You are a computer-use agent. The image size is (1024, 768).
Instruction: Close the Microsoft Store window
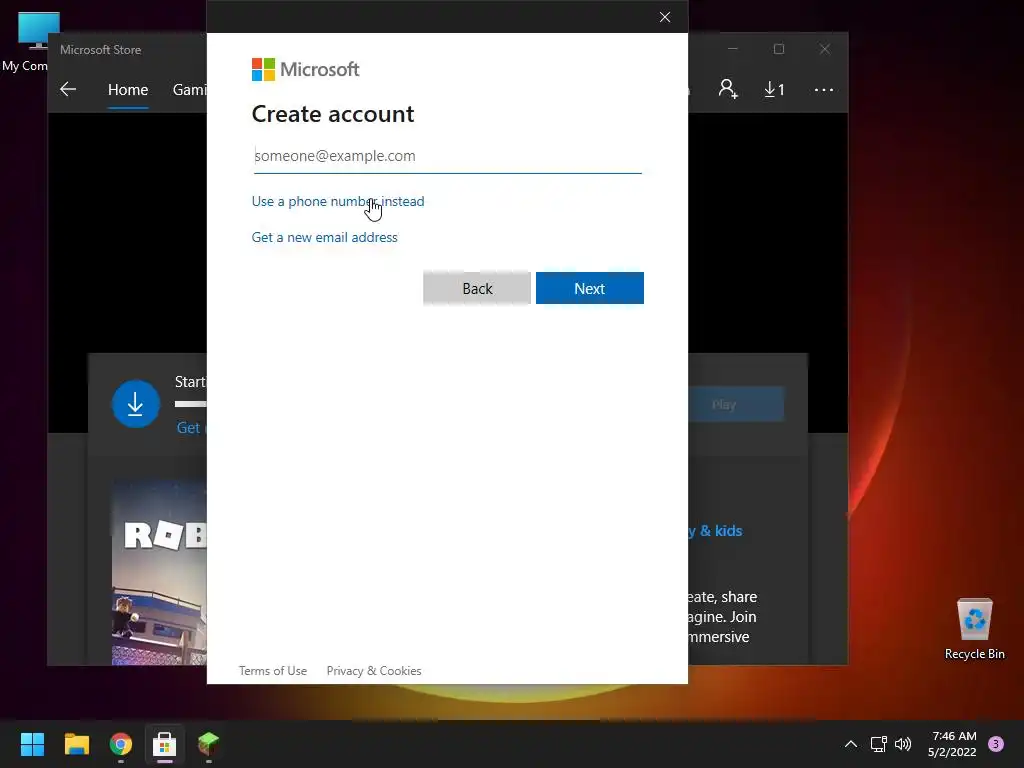coord(825,49)
